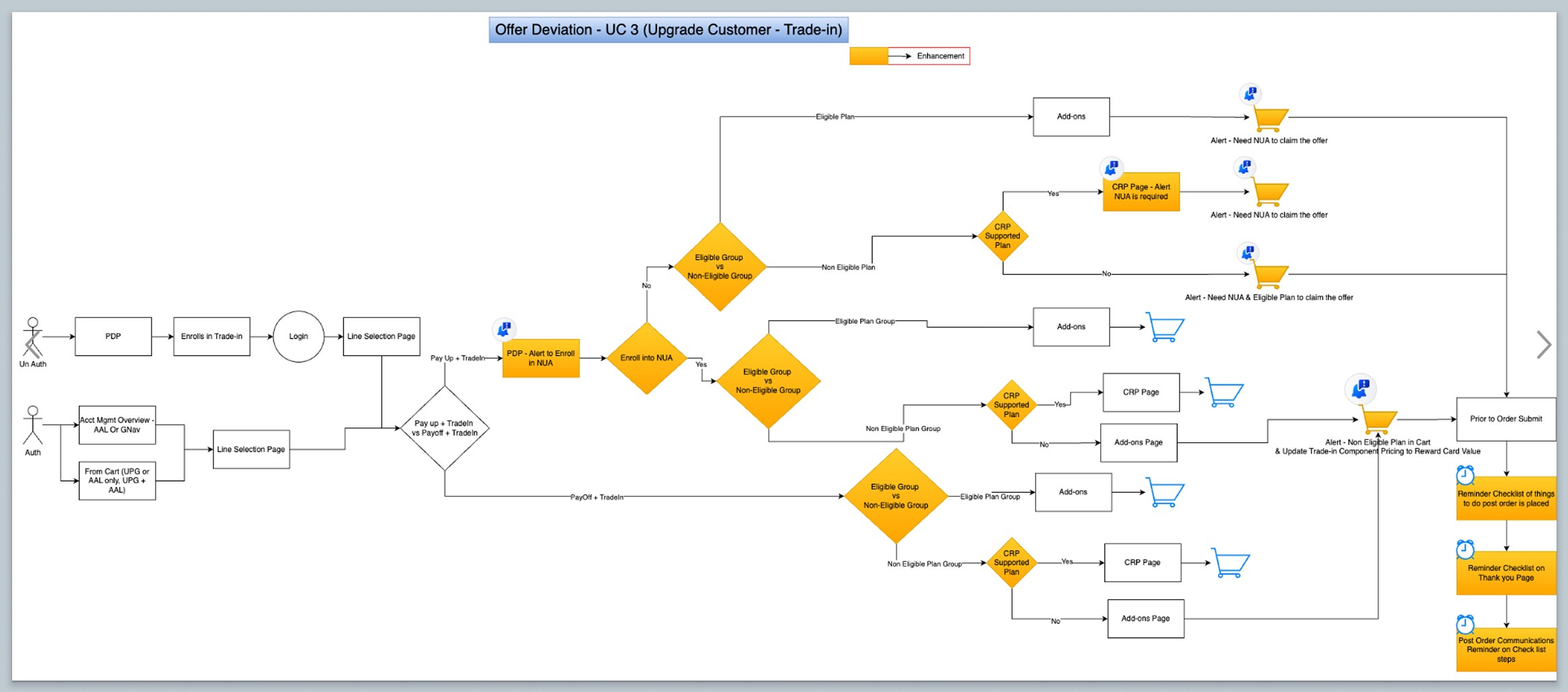Click orange cart right of top Eligible Plan Add-ons box
Screen dimensions: 1568x692
1269,120
